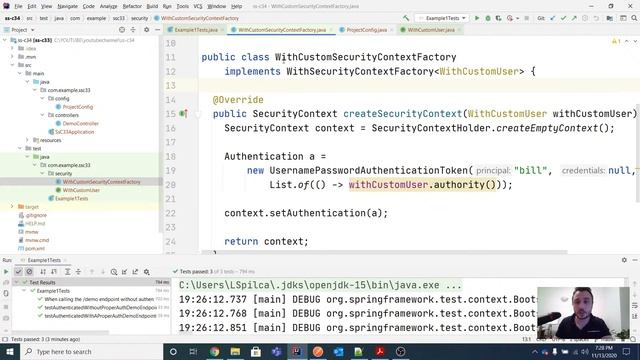Toggle Show Passed tests checkmark button

(x=18, y=271)
